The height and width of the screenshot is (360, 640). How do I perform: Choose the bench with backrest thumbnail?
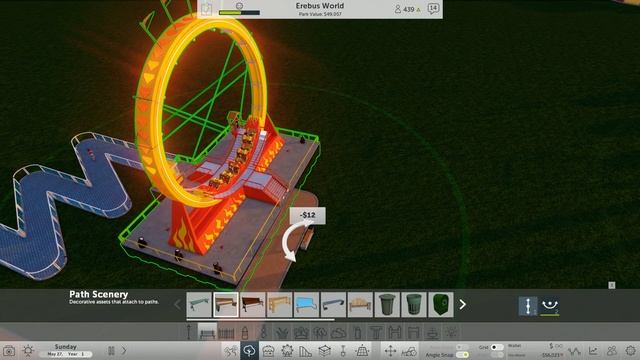(360, 304)
